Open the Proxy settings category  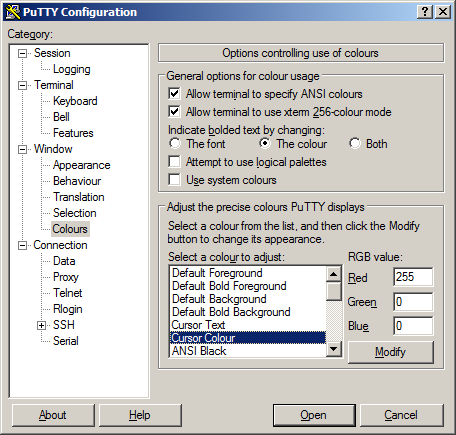click(66, 277)
